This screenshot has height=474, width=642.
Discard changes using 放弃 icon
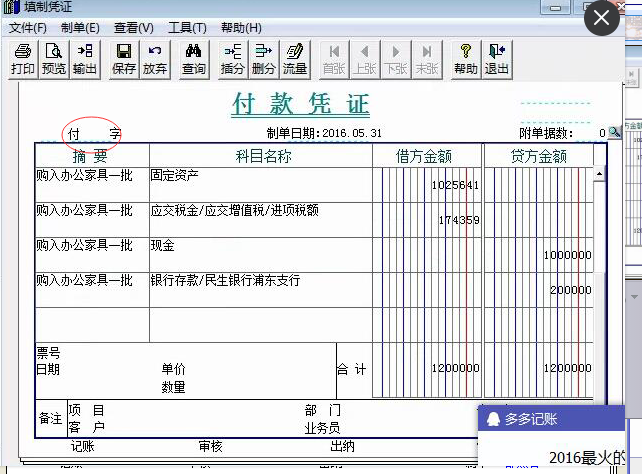click(x=155, y=59)
